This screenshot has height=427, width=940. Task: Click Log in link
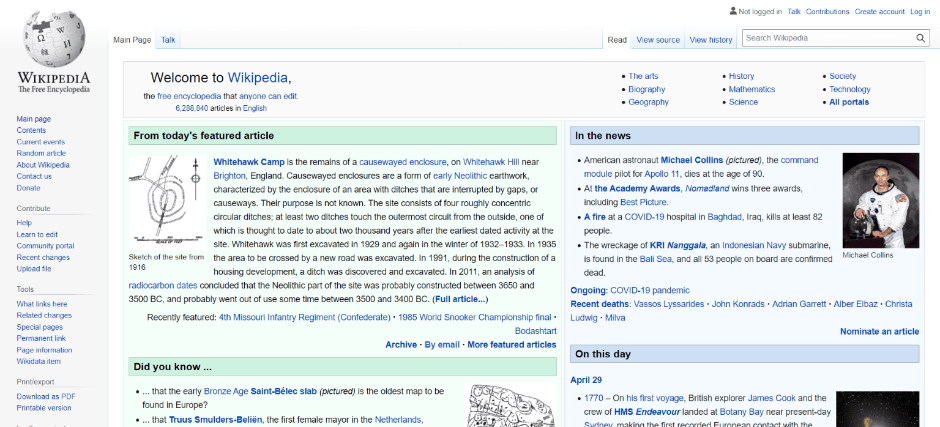click(x=920, y=11)
